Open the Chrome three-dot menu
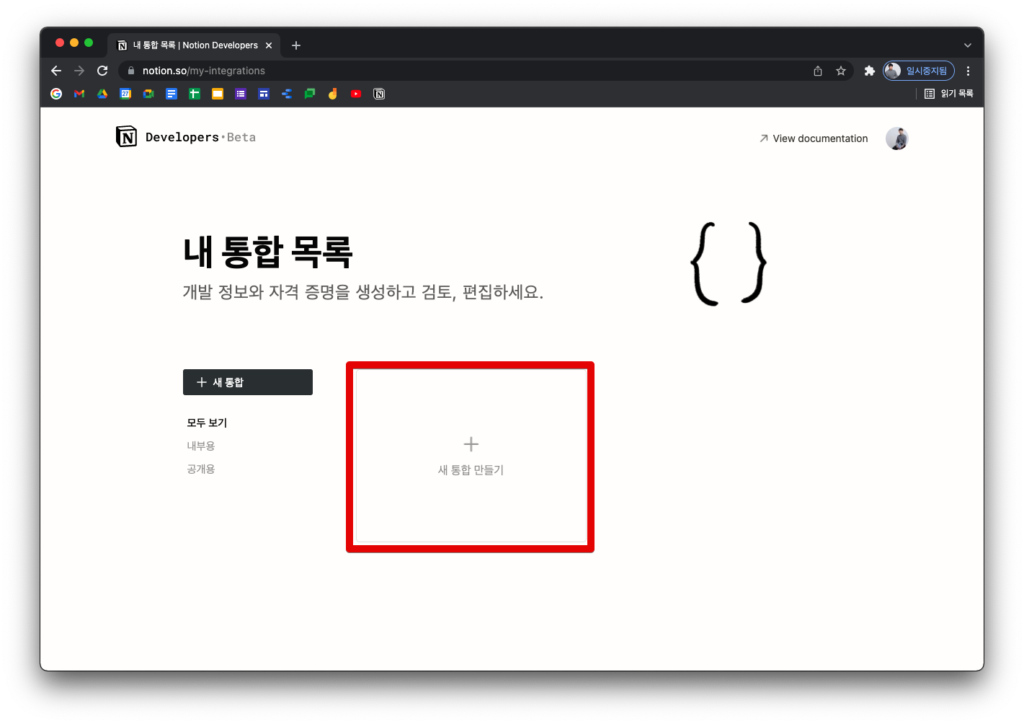This screenshot has width=1024, height=724. click(968, 71)
